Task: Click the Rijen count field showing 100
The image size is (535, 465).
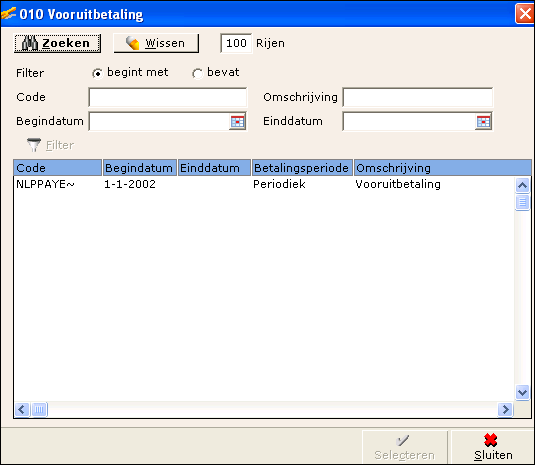Action: (236, 43)
